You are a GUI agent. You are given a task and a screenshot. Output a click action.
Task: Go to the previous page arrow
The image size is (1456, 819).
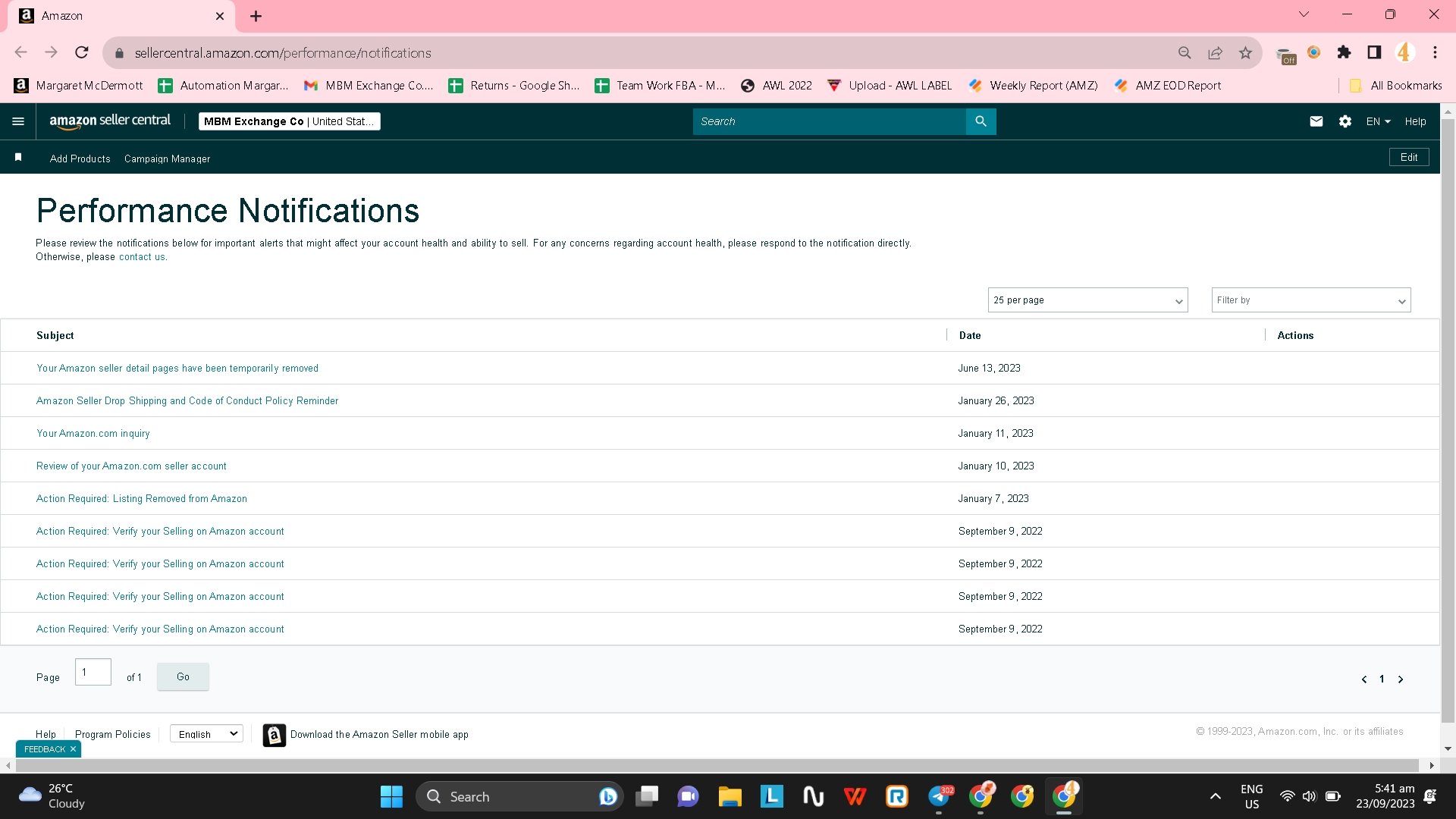click(1364, 679)
